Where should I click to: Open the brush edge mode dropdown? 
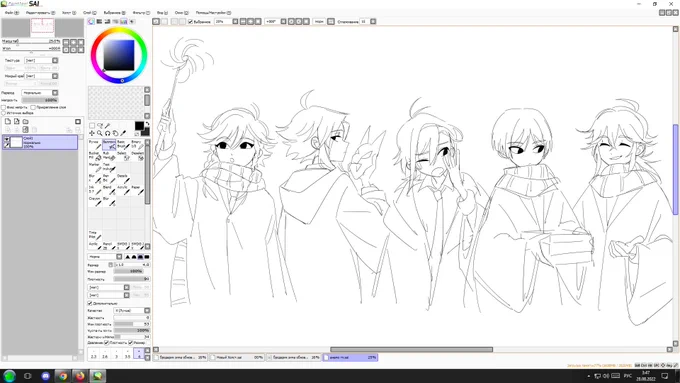[105, 257]
